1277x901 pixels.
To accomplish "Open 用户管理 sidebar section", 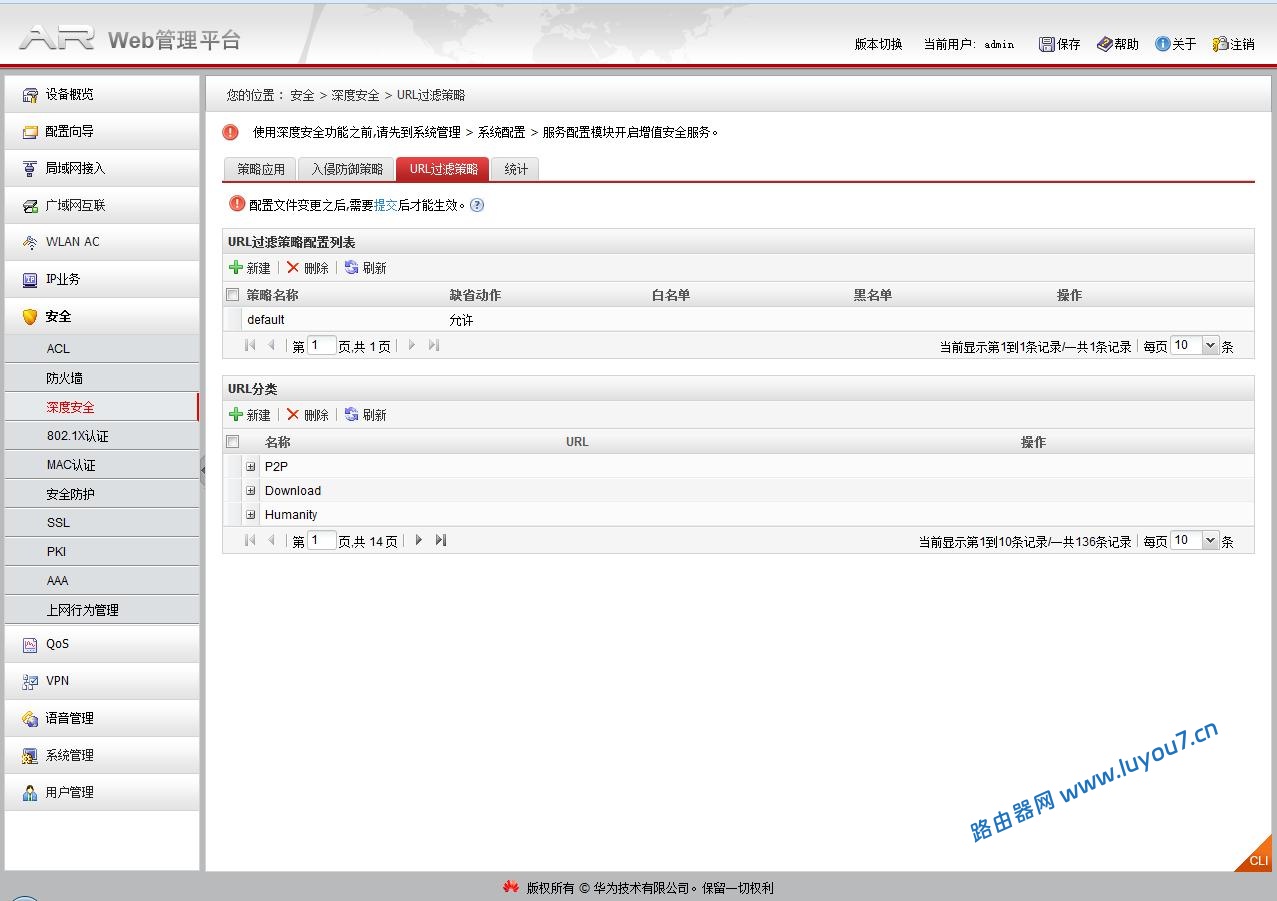I will pos(101,792).
